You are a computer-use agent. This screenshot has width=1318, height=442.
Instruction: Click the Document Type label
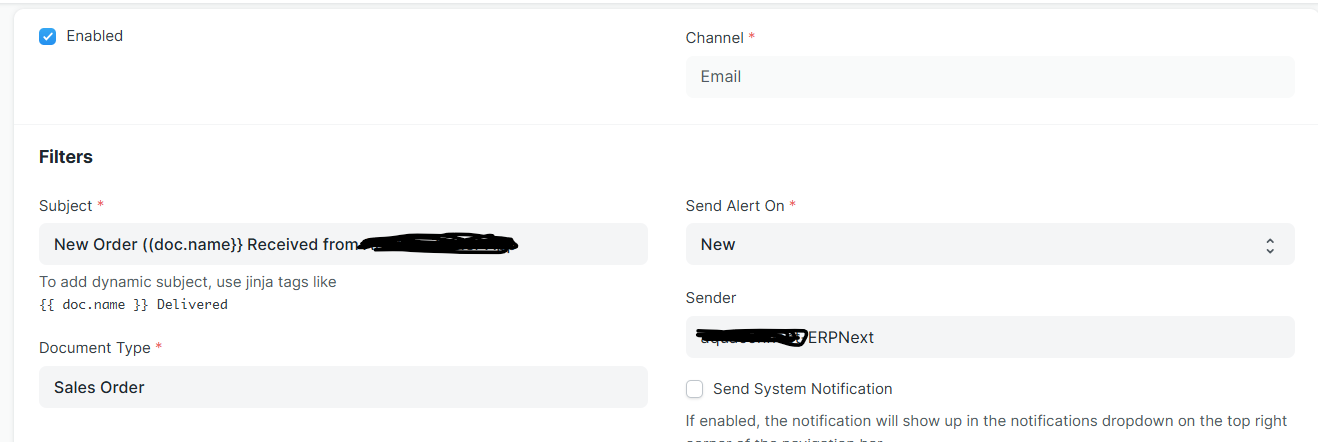95,348
